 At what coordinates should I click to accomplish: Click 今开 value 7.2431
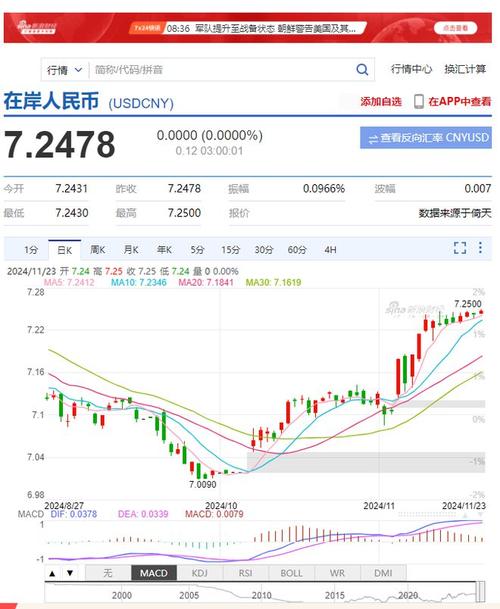[71, 189]
